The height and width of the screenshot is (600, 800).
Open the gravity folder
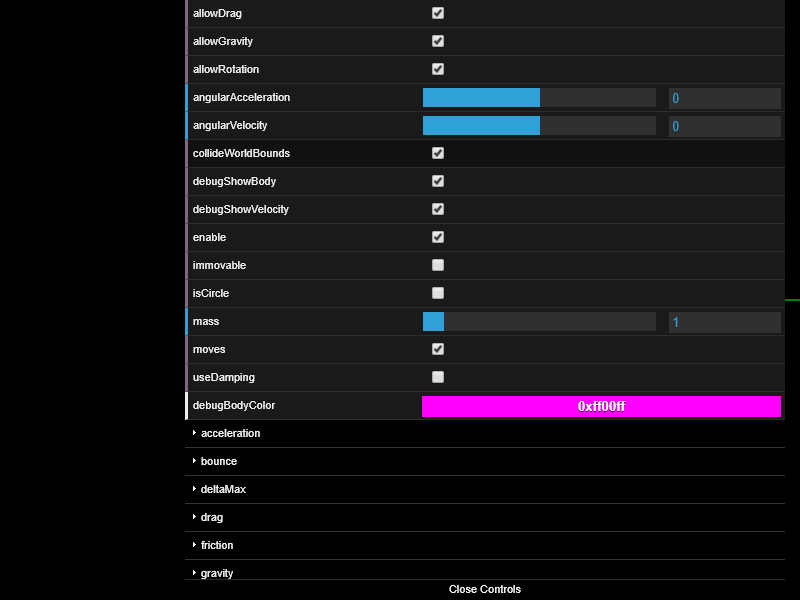(217, 573)
